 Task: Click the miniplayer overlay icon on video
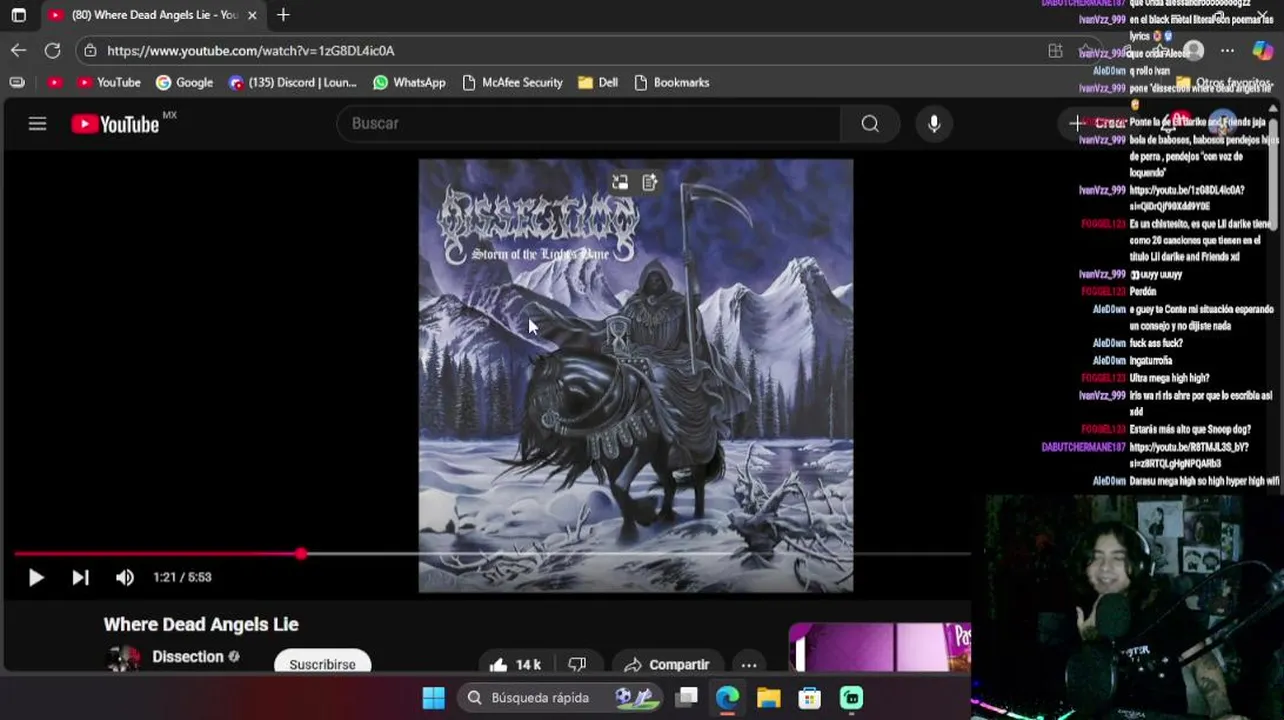[x=620, y=182]
